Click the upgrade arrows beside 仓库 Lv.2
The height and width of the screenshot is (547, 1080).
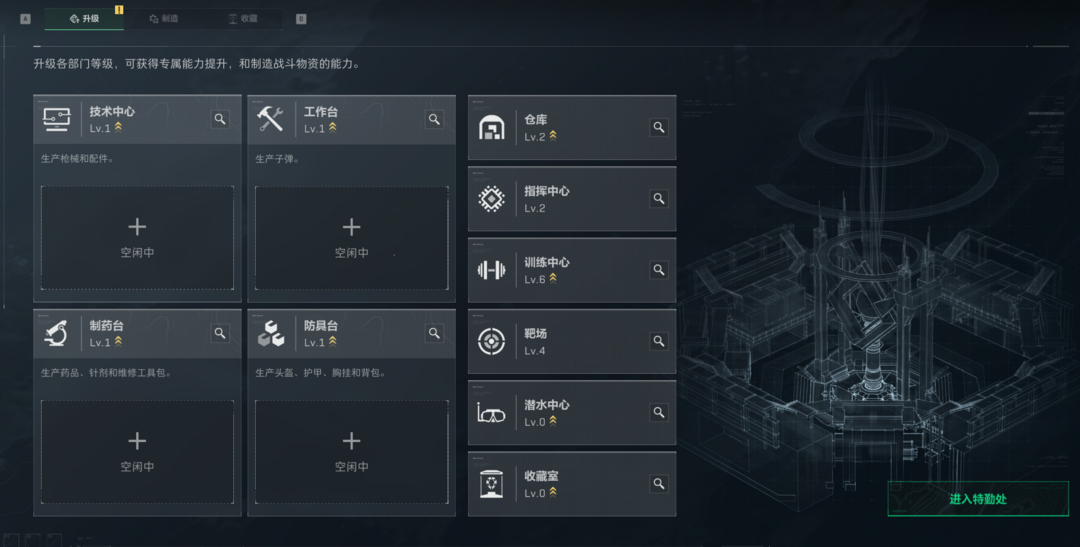[x=553, y=136]
